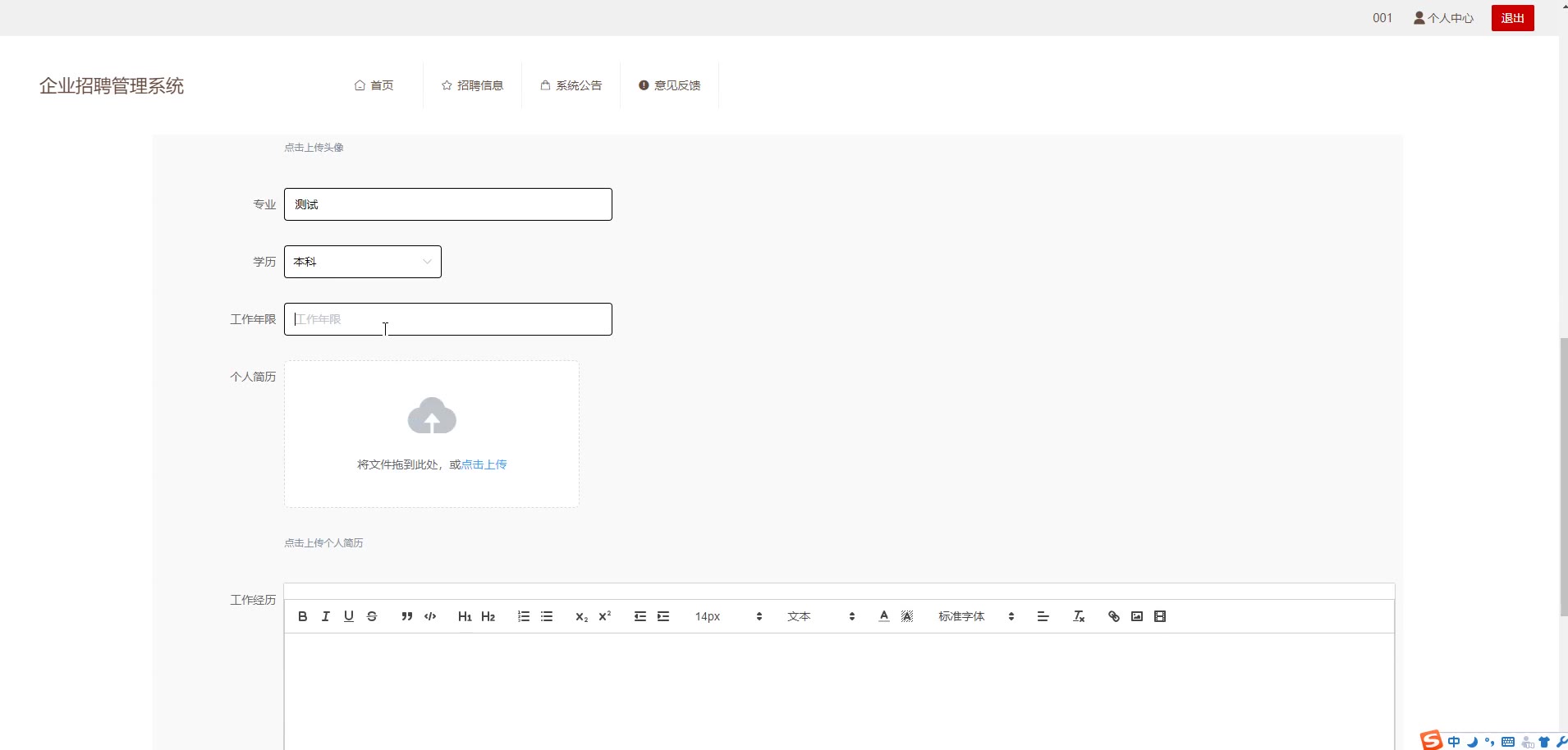Open the 意见反馈 menu item

tap(670, 85)
